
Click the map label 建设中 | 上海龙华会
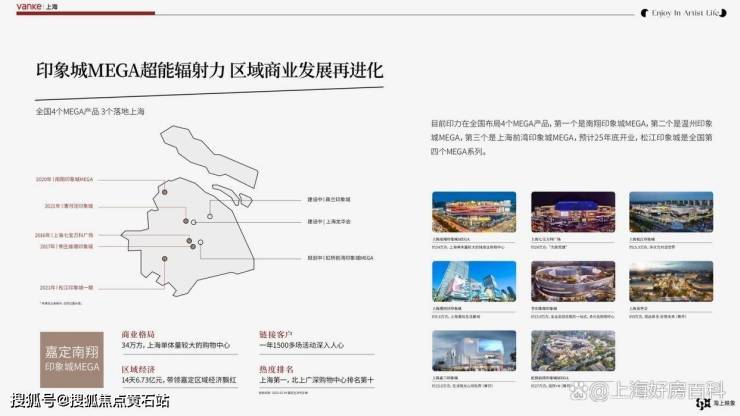click(329, 221)
